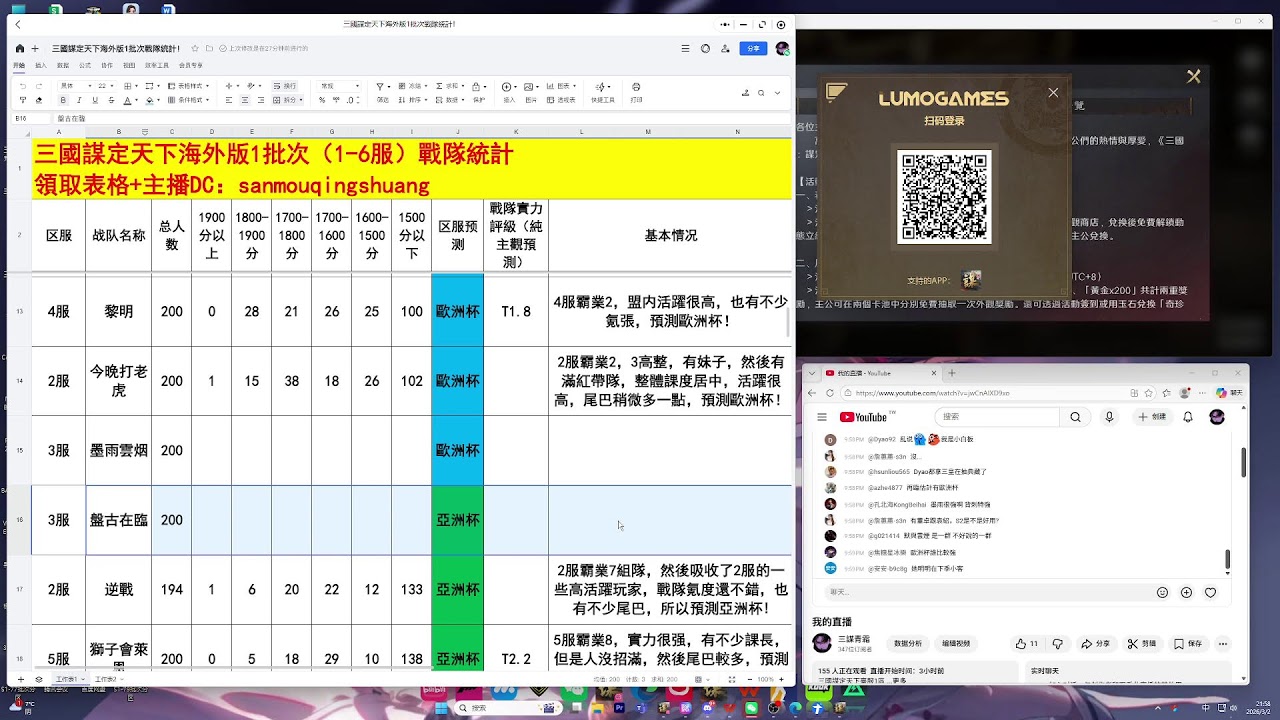Select the cell containing 墨雨雲烟
The image size is (1280, 720).
[119, 451]
